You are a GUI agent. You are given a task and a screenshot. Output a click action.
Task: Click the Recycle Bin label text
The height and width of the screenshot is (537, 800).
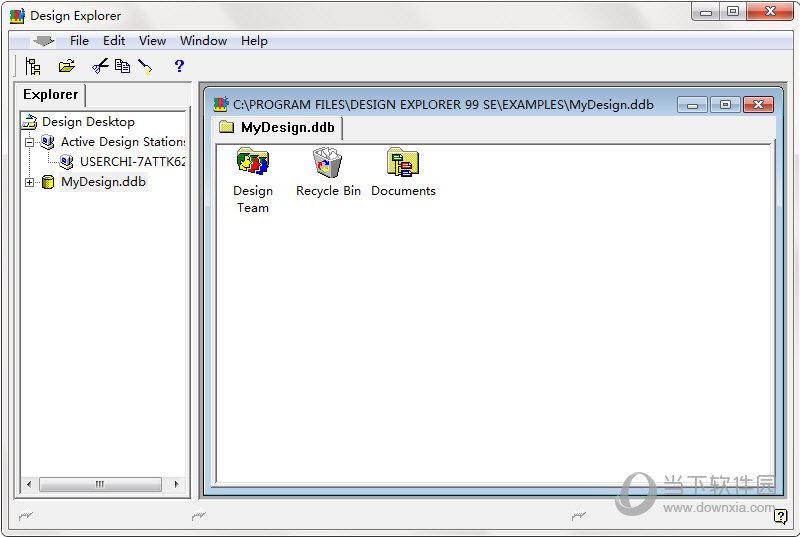(x=328, y=191)
